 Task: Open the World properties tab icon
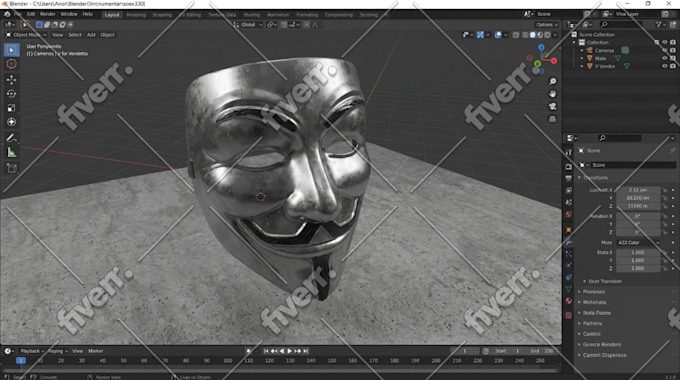569,214
